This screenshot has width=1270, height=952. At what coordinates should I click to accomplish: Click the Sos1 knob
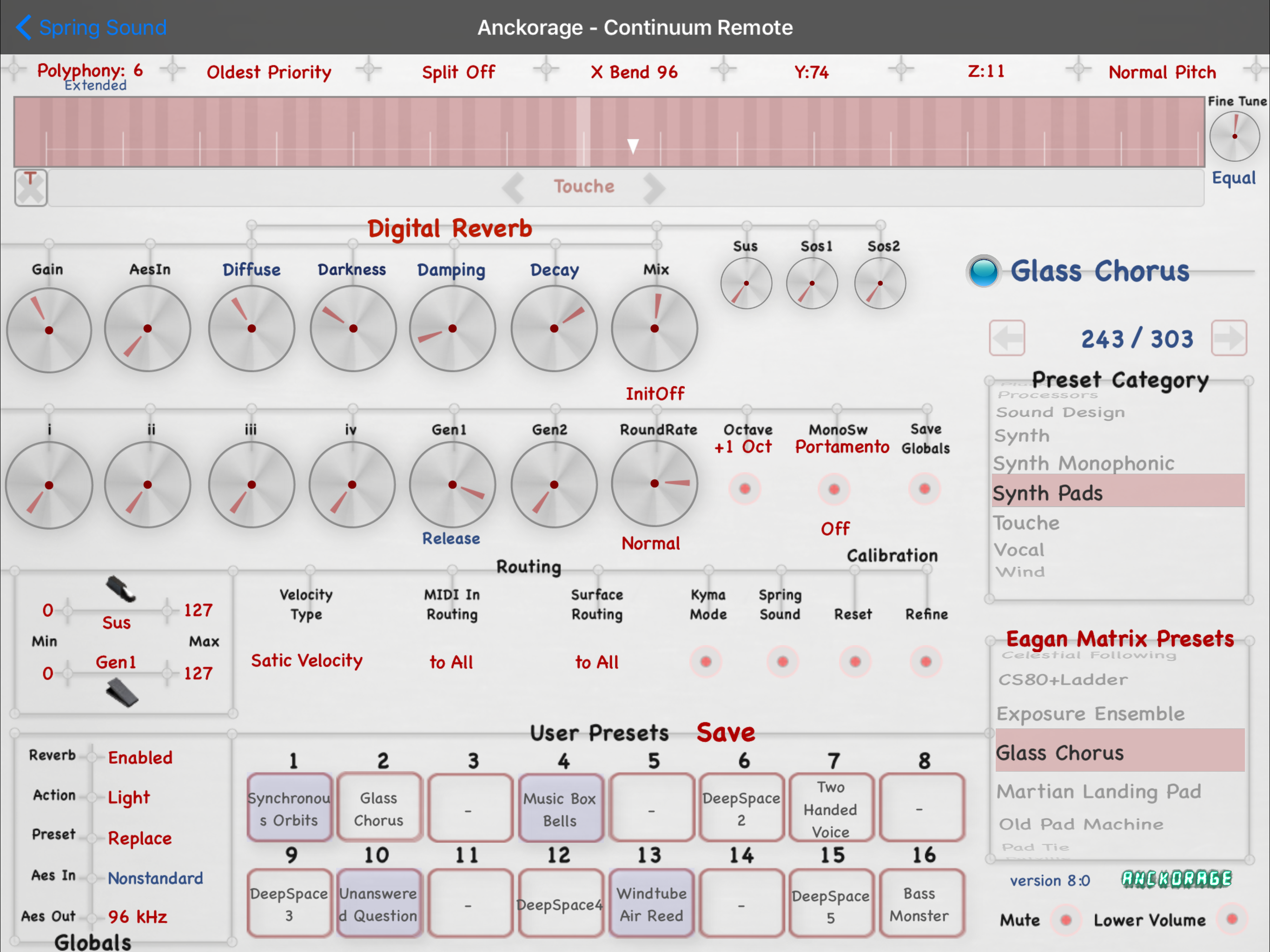tap(812, 283)
